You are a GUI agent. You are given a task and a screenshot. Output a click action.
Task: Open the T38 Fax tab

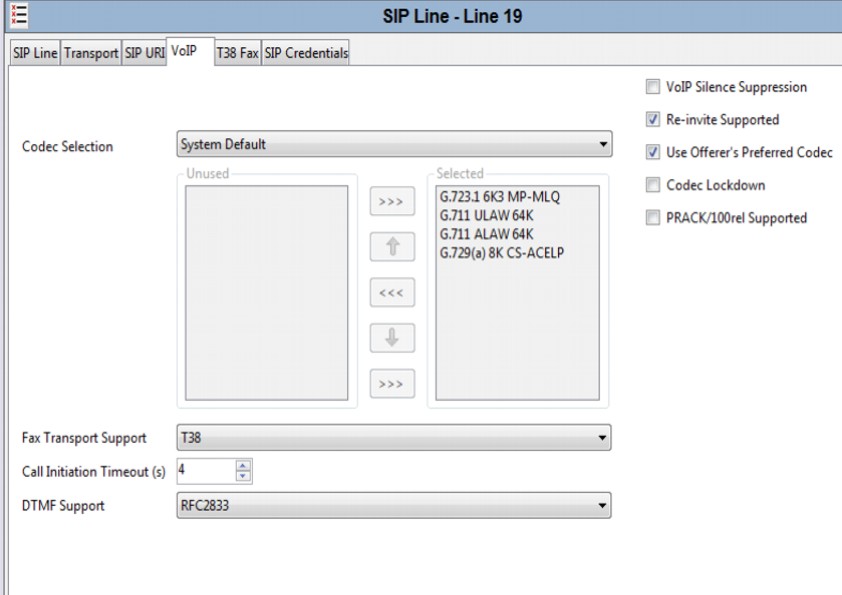tap(237, 53)
